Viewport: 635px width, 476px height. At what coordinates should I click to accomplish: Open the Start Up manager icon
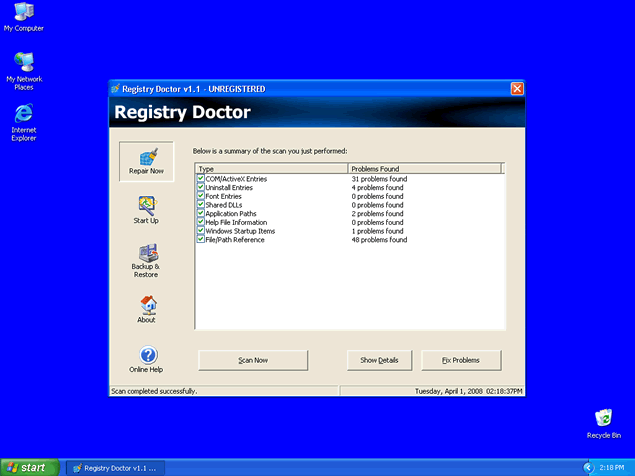(x=146, y=210)
